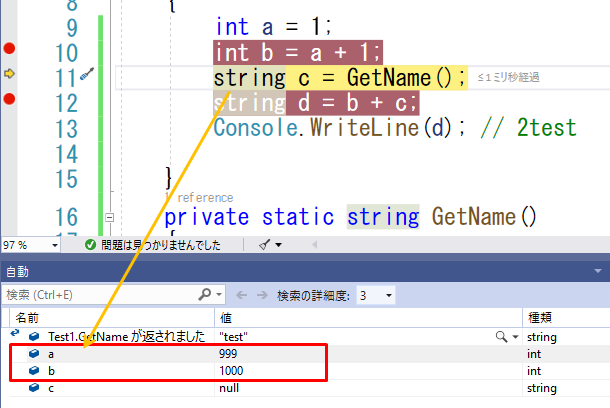Viewport: 610px width, 408px height.
Task: Open the text visualizer magnifier for "test"
Action: (x=500, y=338)
